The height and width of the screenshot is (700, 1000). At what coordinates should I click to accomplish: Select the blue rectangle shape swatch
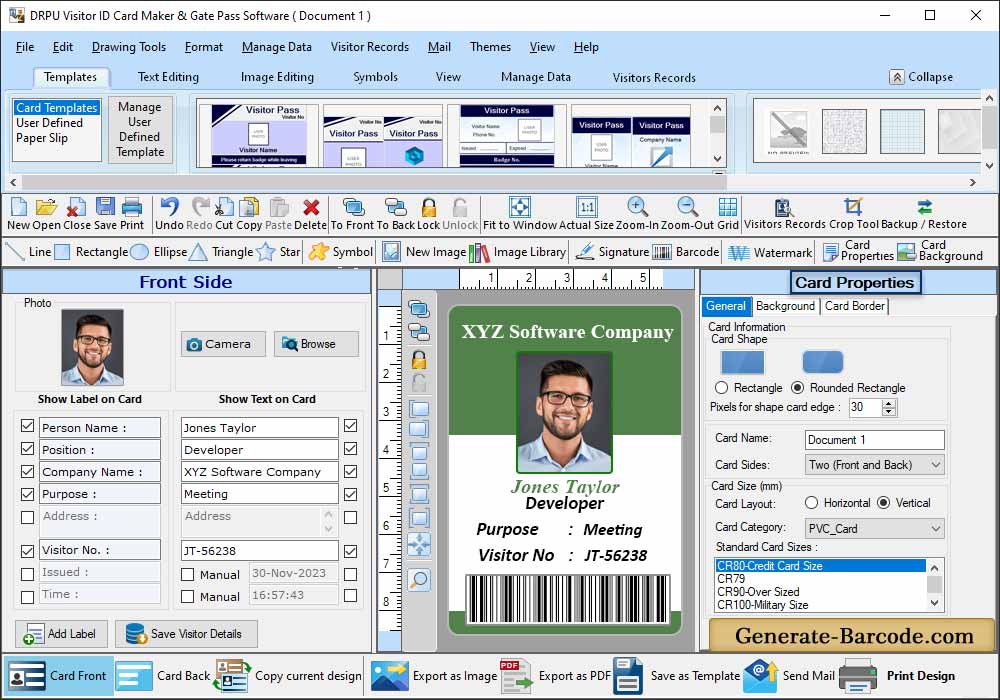(x=742, y=362)
